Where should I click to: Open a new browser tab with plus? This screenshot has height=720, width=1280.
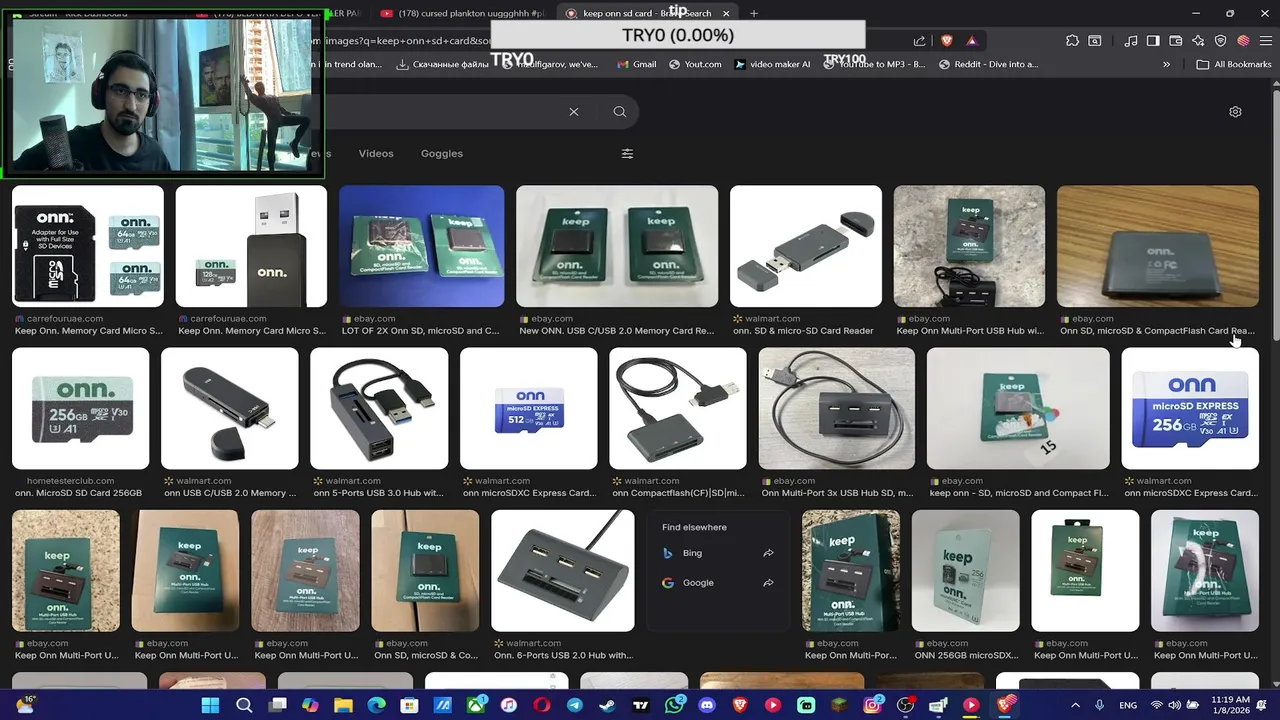(754, 13)
